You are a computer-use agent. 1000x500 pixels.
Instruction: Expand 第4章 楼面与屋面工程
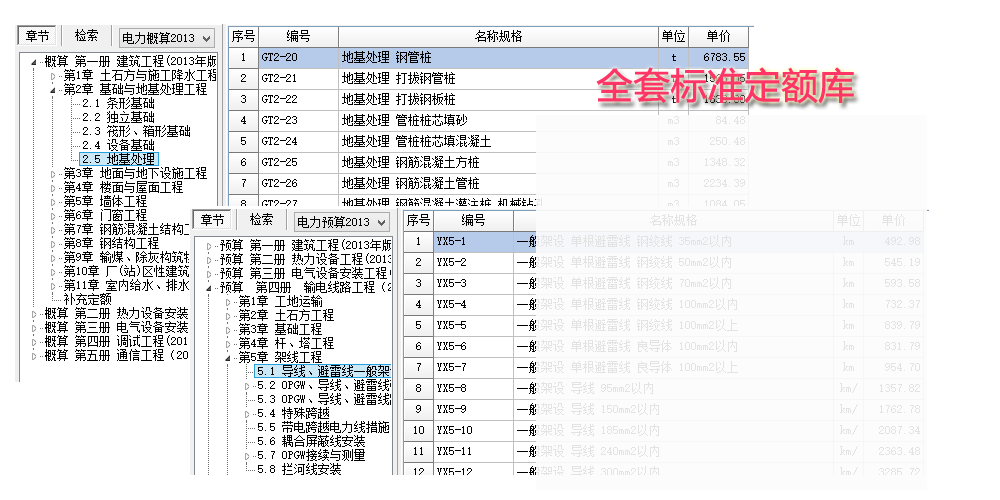pyautogui.click(x=53, y=188)
